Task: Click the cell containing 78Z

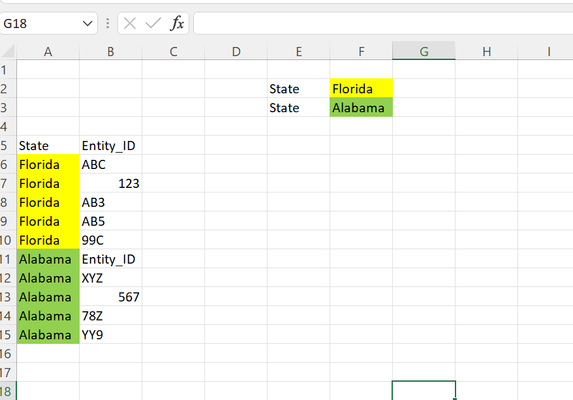Action: click(110, 316)
